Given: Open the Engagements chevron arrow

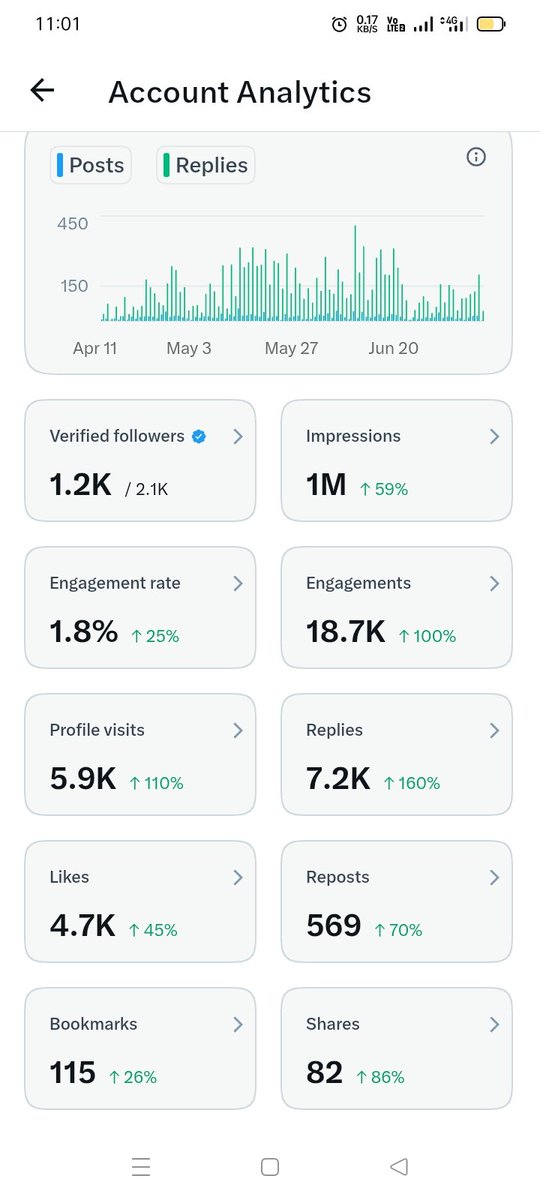Looking at the screenshot, I should coord(494,584).
